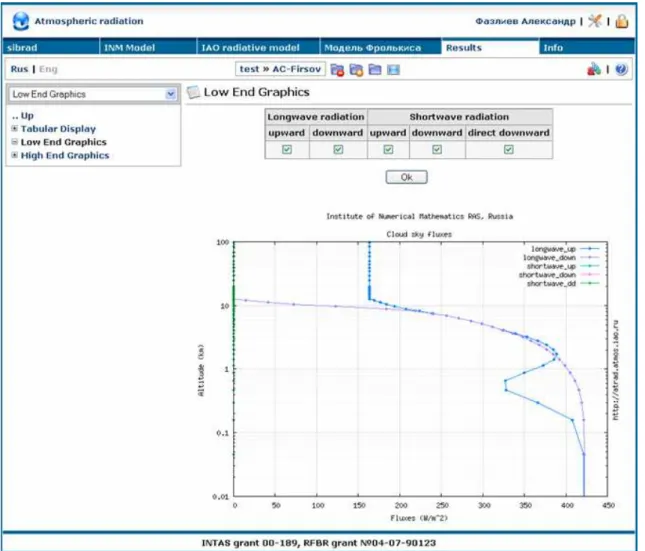Click the longwave_down legend entry

coord(561,258)
